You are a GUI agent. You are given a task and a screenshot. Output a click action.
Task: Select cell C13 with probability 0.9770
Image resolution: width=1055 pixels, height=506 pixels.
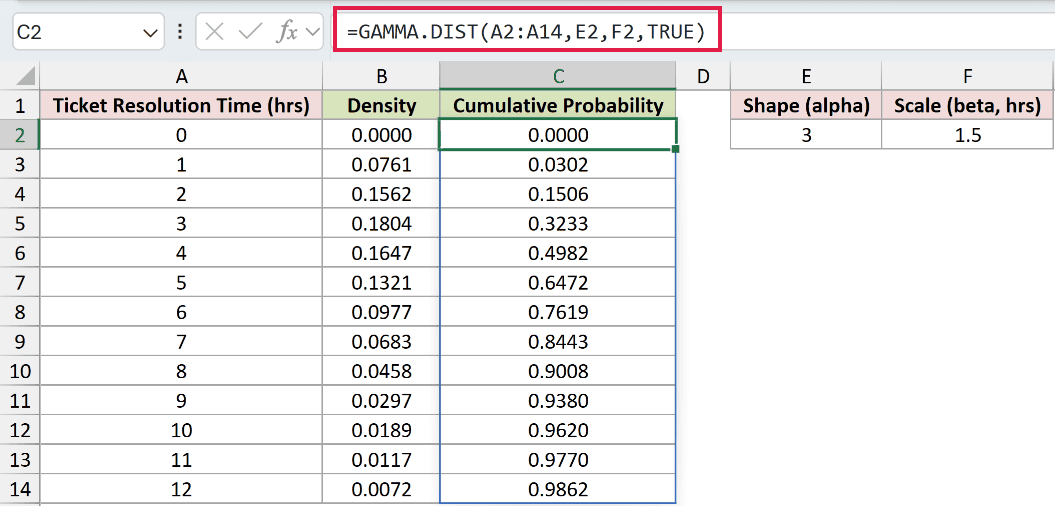pyautogui.click(x=558, y=460)
